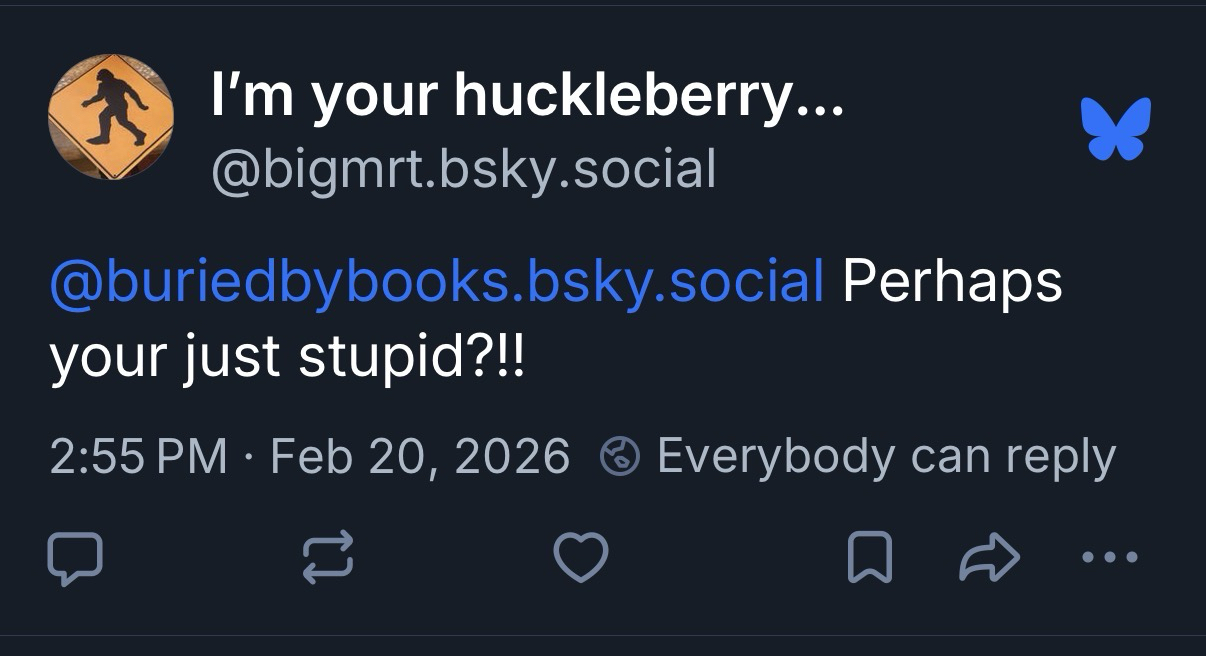Click the 2:55 PM time text
Screen dimensions: 1206x656
click(138, 458)
